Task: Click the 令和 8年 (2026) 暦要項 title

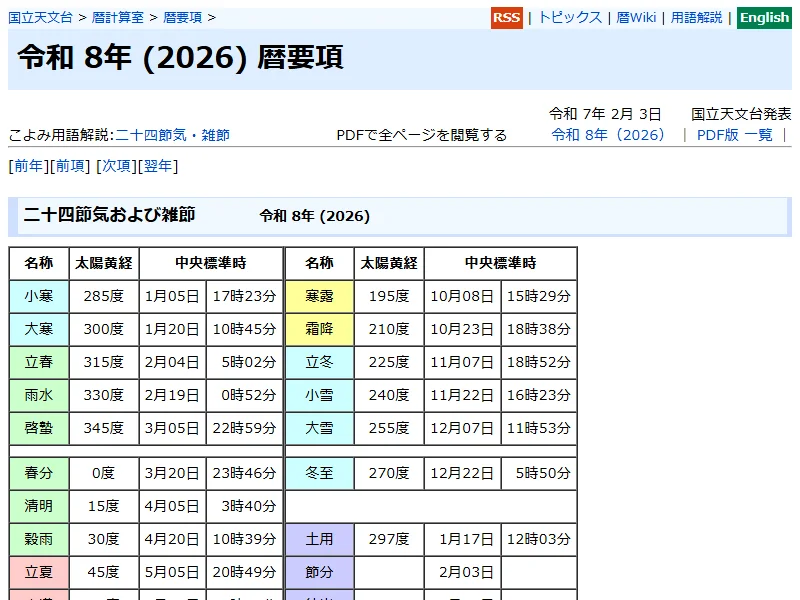Action: click(x=181, y=57)
